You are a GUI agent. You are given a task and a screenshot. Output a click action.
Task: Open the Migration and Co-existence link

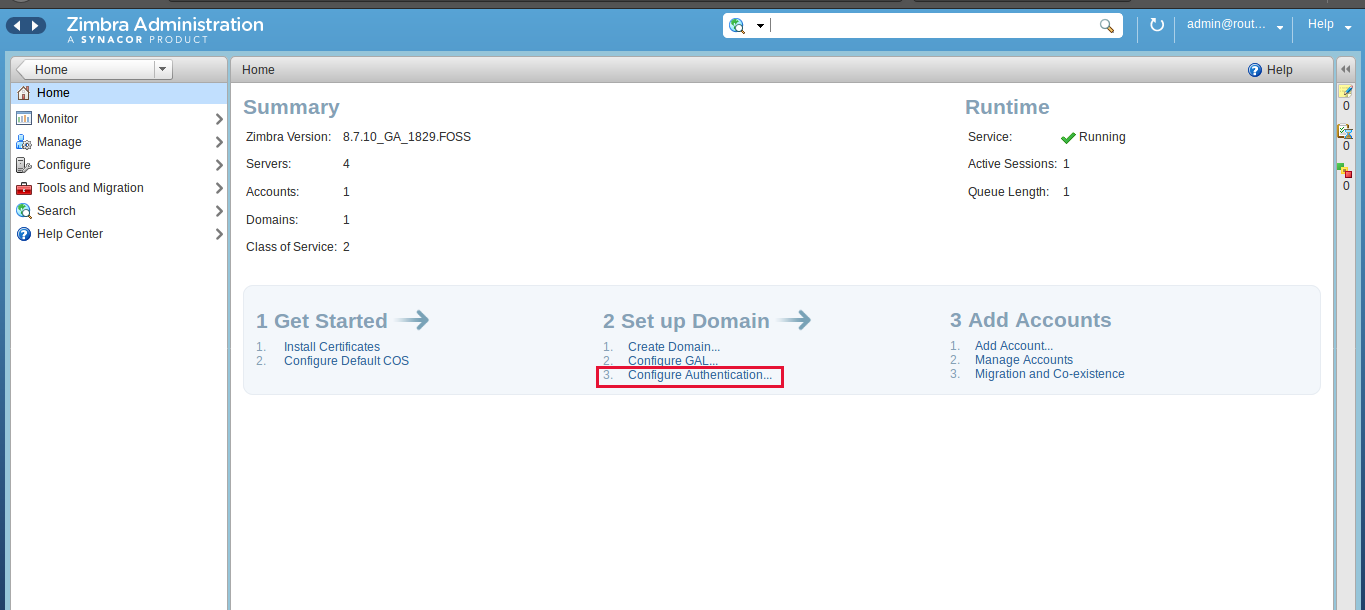click(x=1050, y=374)
